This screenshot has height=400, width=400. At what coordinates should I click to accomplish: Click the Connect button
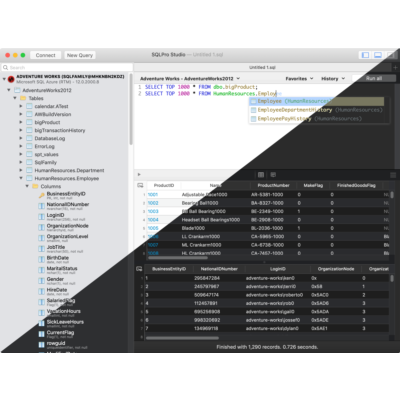pyautogui.click(x=46, y=55)
